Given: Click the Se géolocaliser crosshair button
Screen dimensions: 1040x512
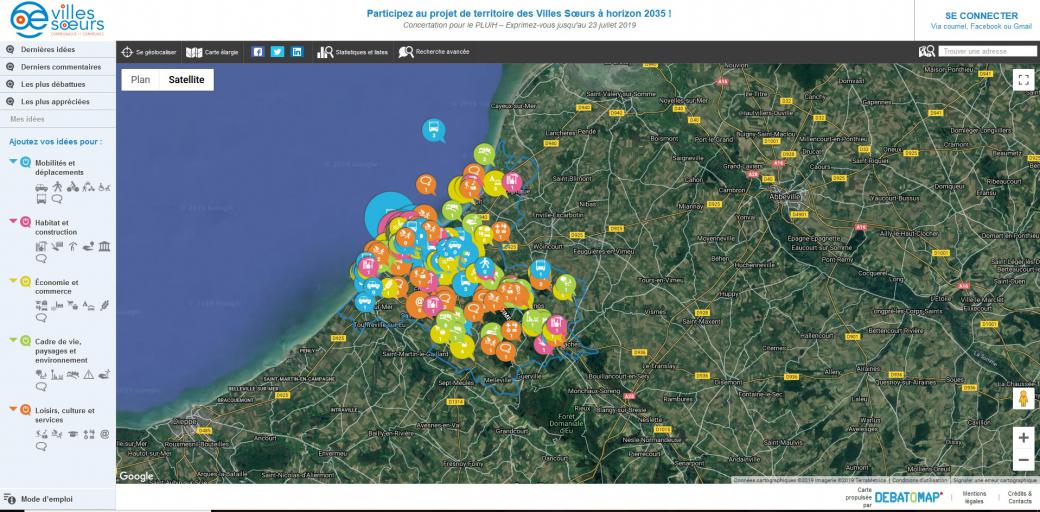Looking at the screenshot, I should click(149, 52).
